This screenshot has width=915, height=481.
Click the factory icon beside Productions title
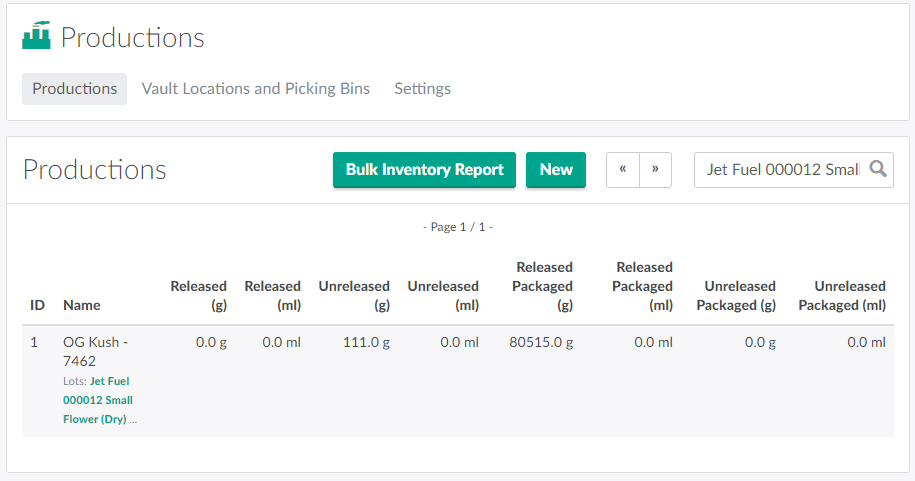pos(36,37)
